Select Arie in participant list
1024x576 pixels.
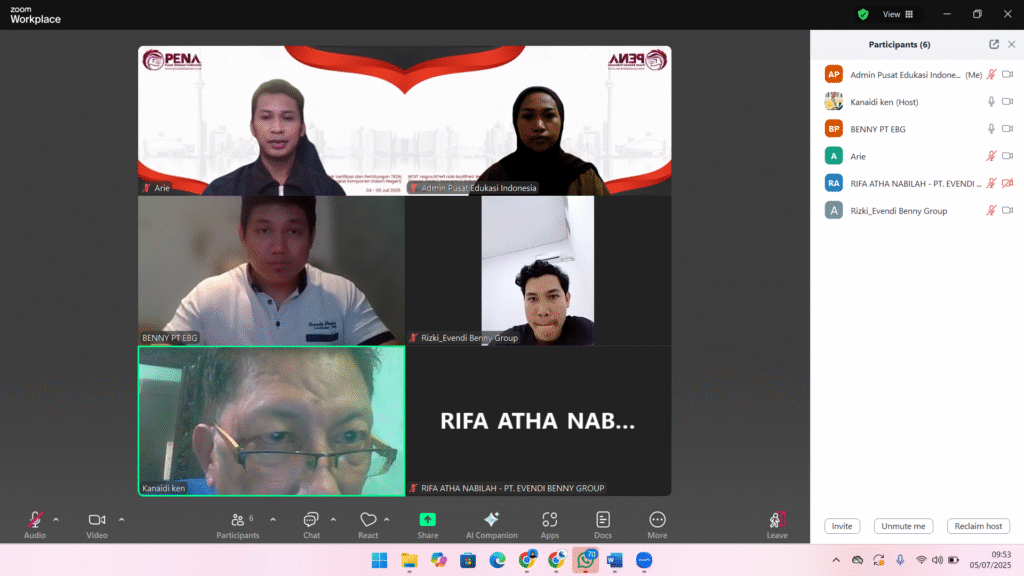coord(917,156)
